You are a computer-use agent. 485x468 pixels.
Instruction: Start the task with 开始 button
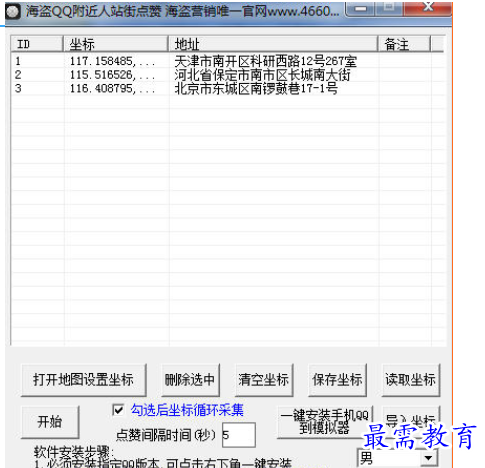tap(50, 422)
